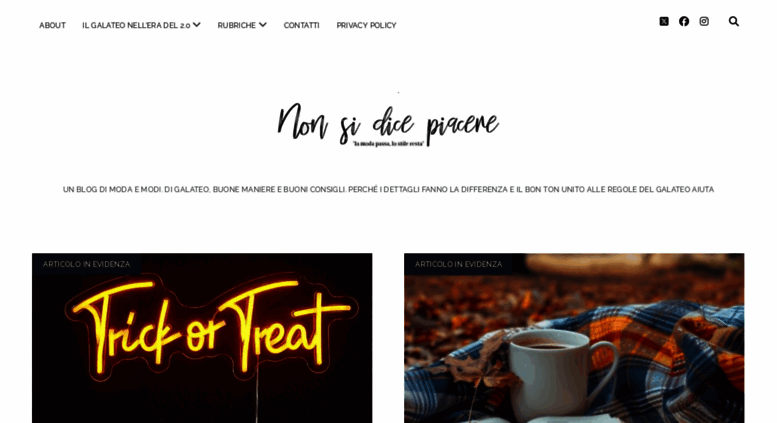Click the Non si dice piacere logo

(388, 124)
